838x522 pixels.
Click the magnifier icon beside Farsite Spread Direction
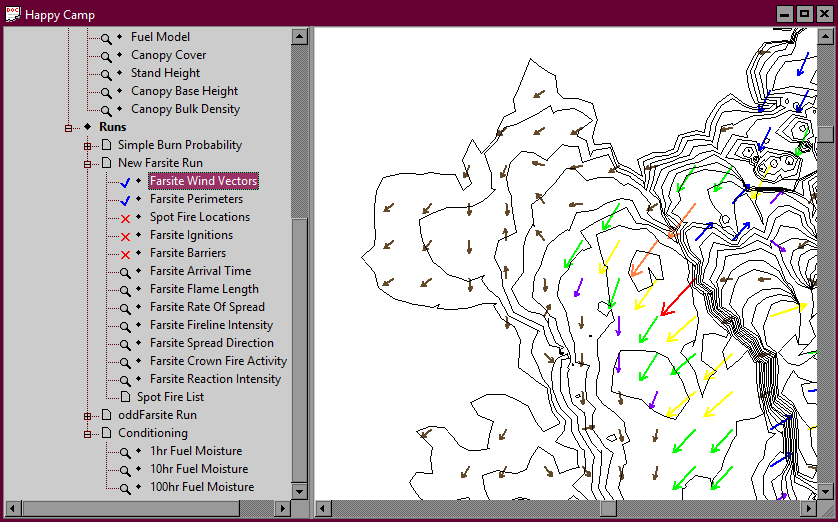[x=125, y=345]
